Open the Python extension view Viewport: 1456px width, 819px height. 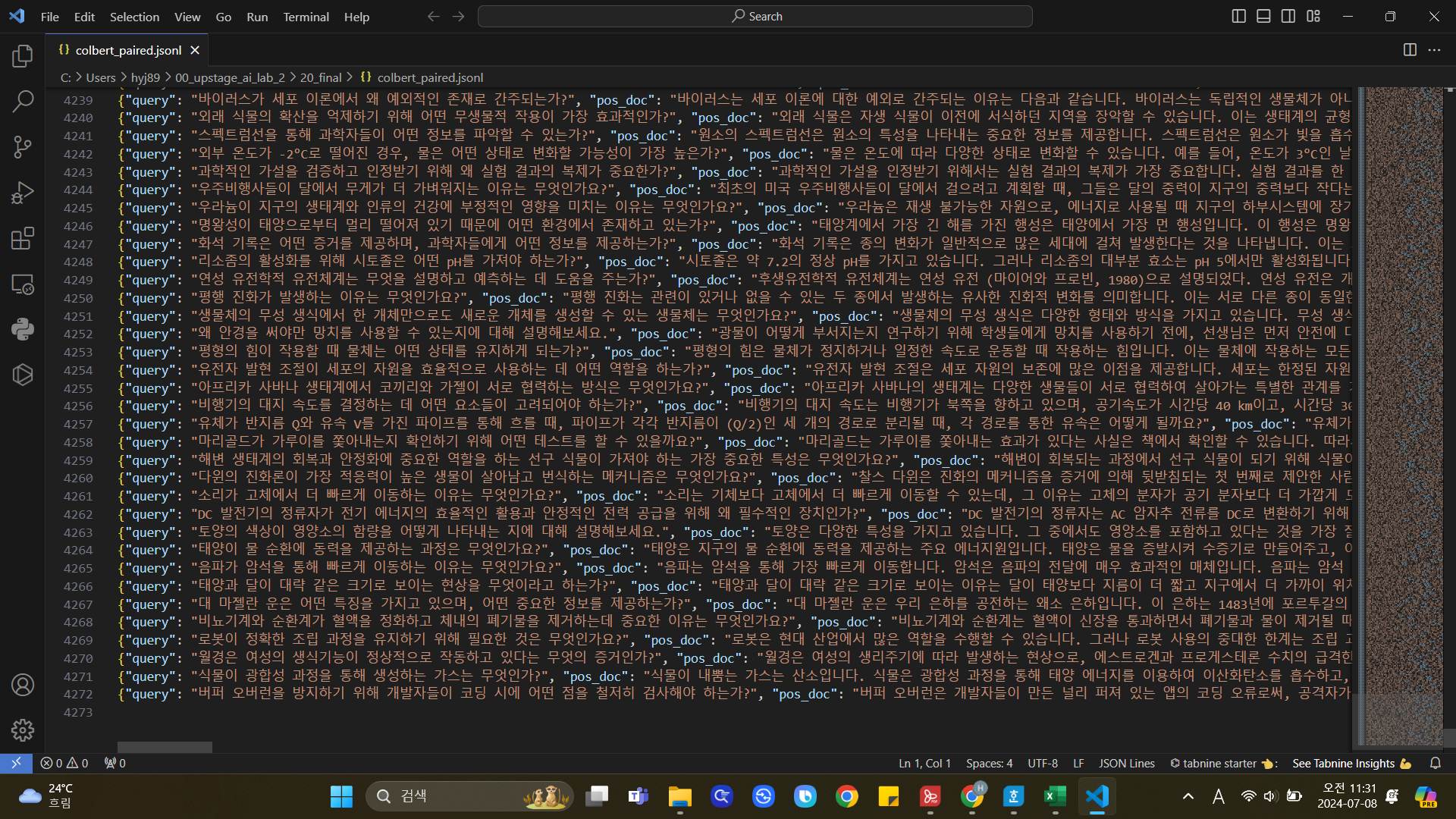pos(23,329)
